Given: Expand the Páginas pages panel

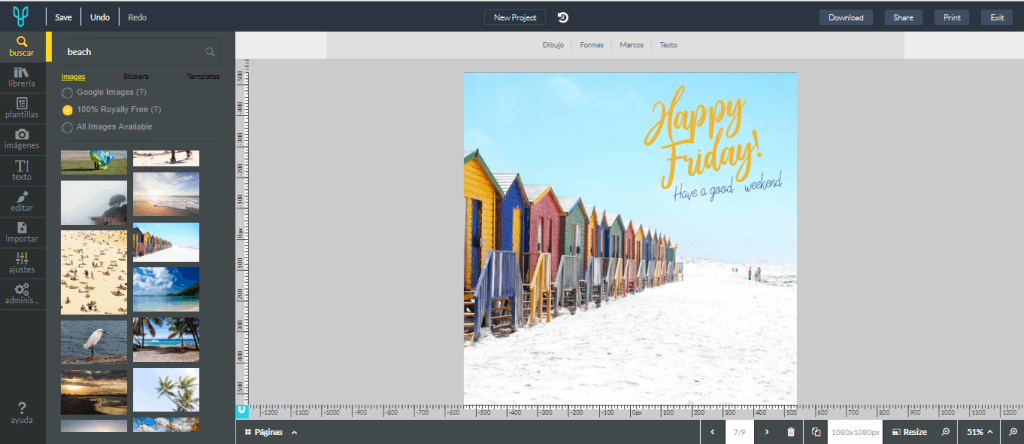Looking at the screenshot, I should (270, 432).
